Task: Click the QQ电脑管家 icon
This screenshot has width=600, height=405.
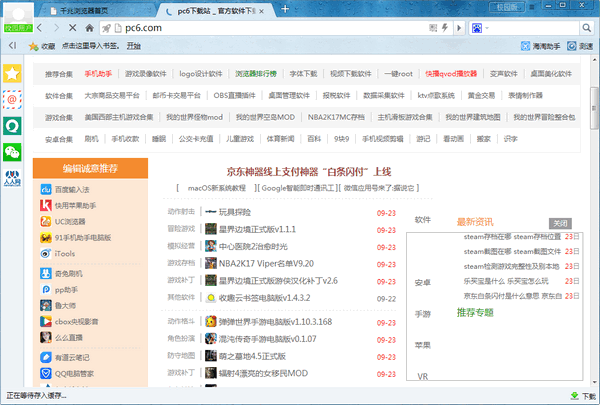Action: coord(46,374)
